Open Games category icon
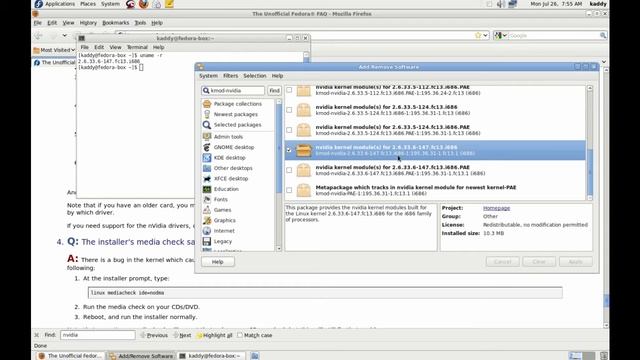The height and width of the screenshot is (360, 640). pyautogui.click(x=207, y=210)
